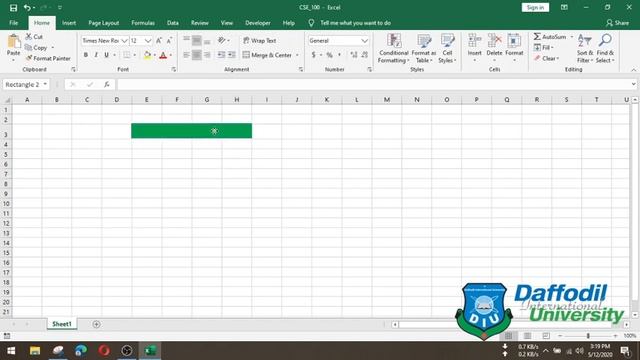Screen dimensions: 640x360
Task: Click the Share button
Action: [618, 23]
